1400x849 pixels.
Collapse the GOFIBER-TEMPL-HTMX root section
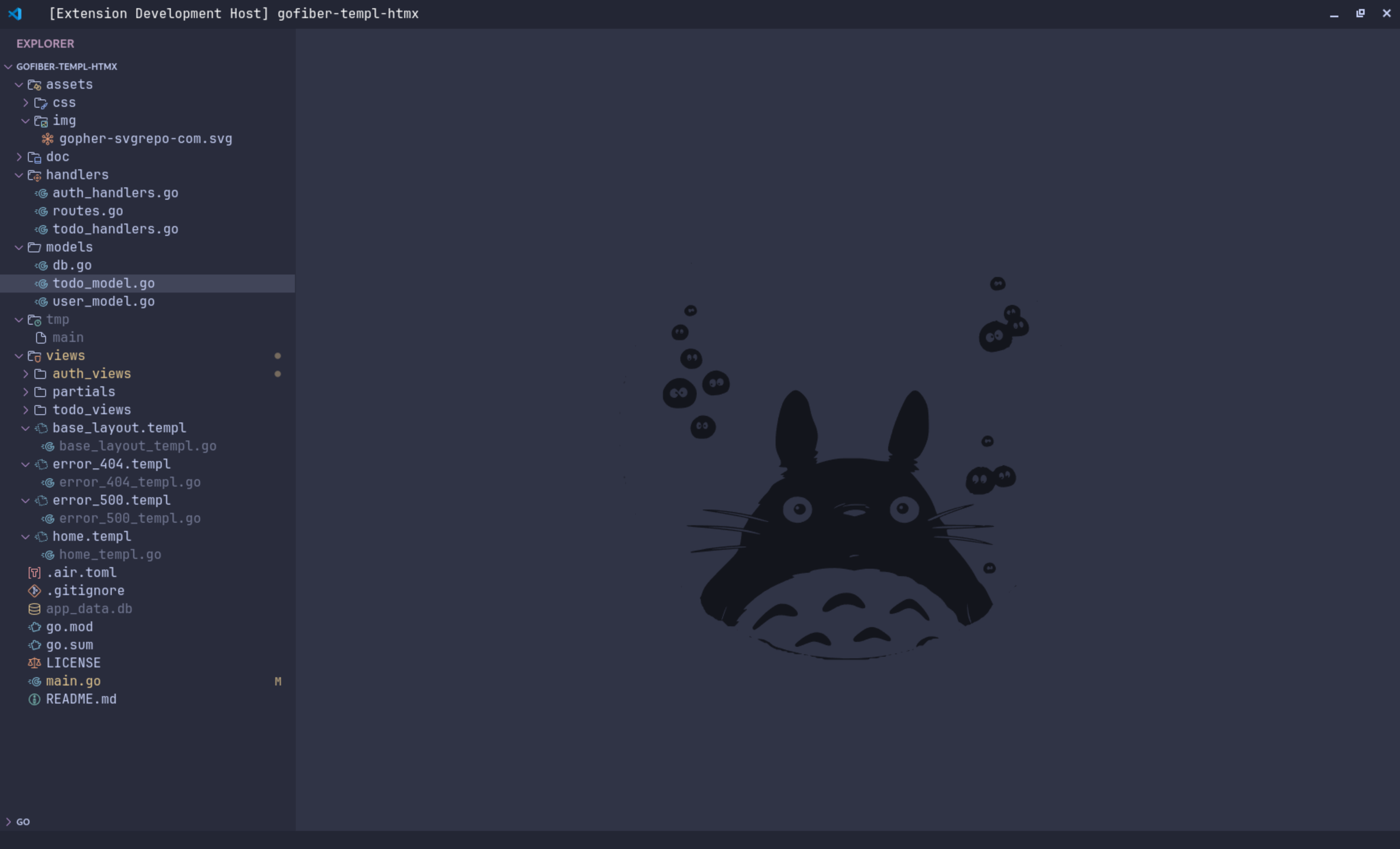coord(9,67)
